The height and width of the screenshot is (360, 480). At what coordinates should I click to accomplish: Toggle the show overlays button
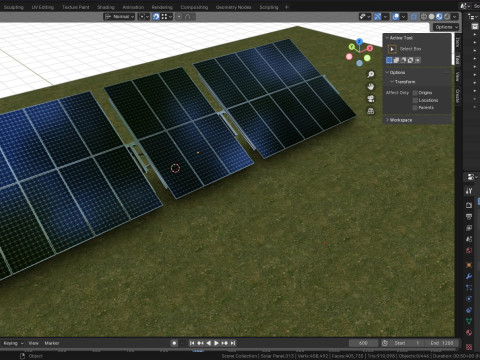pos(396,17)
